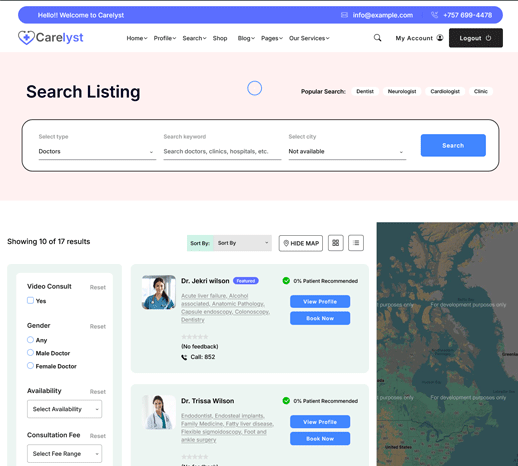Viewport: 518px width, 466px height.
Task: Expand the Profile menu
Action: (165, 38)
